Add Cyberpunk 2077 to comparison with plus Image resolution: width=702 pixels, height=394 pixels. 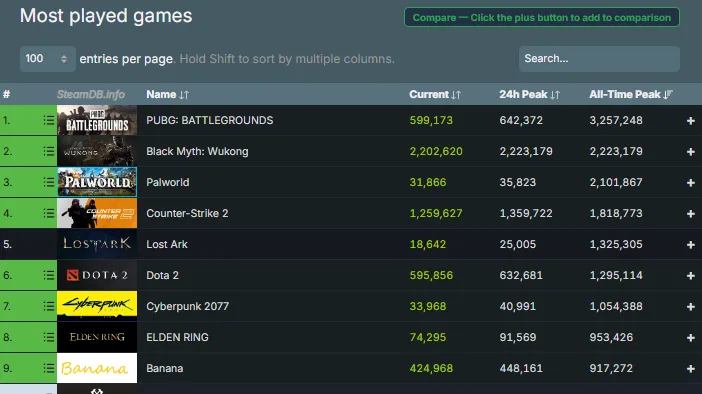click(690, 307)
